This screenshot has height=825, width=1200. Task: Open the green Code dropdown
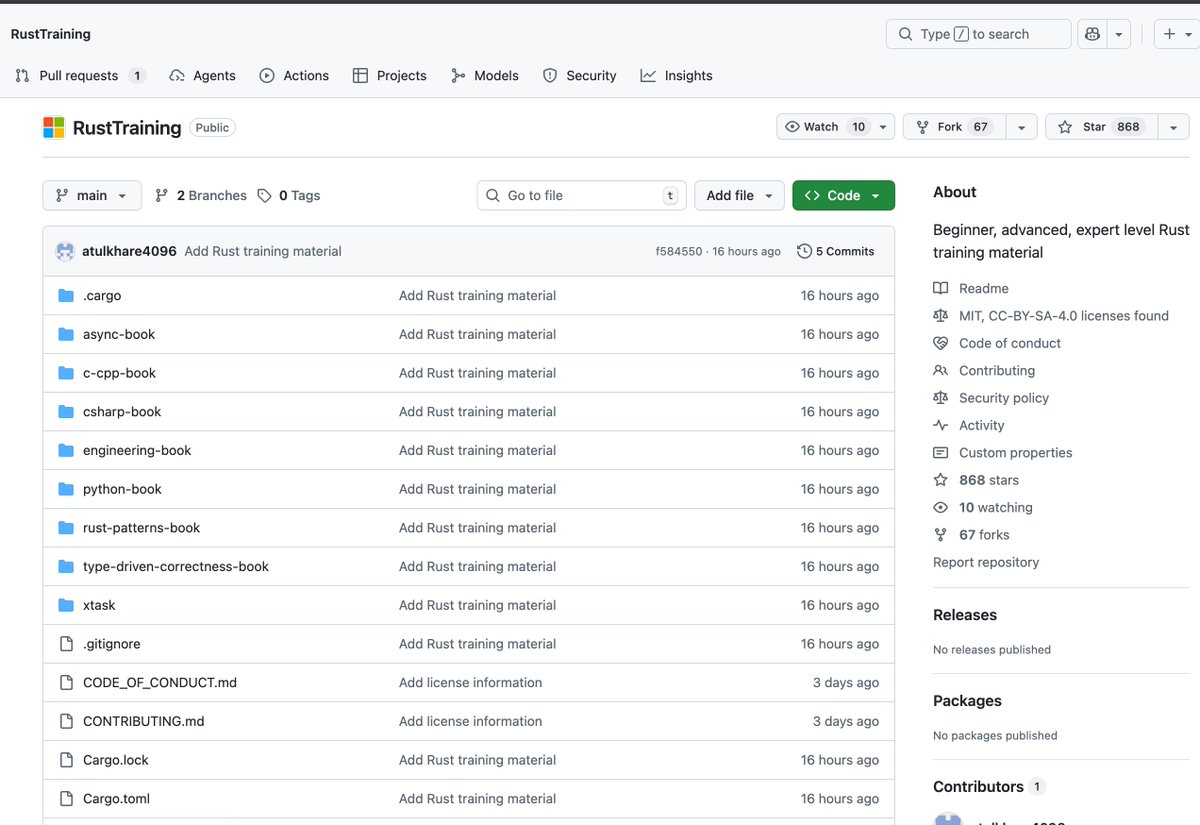(x=843, y=196)
